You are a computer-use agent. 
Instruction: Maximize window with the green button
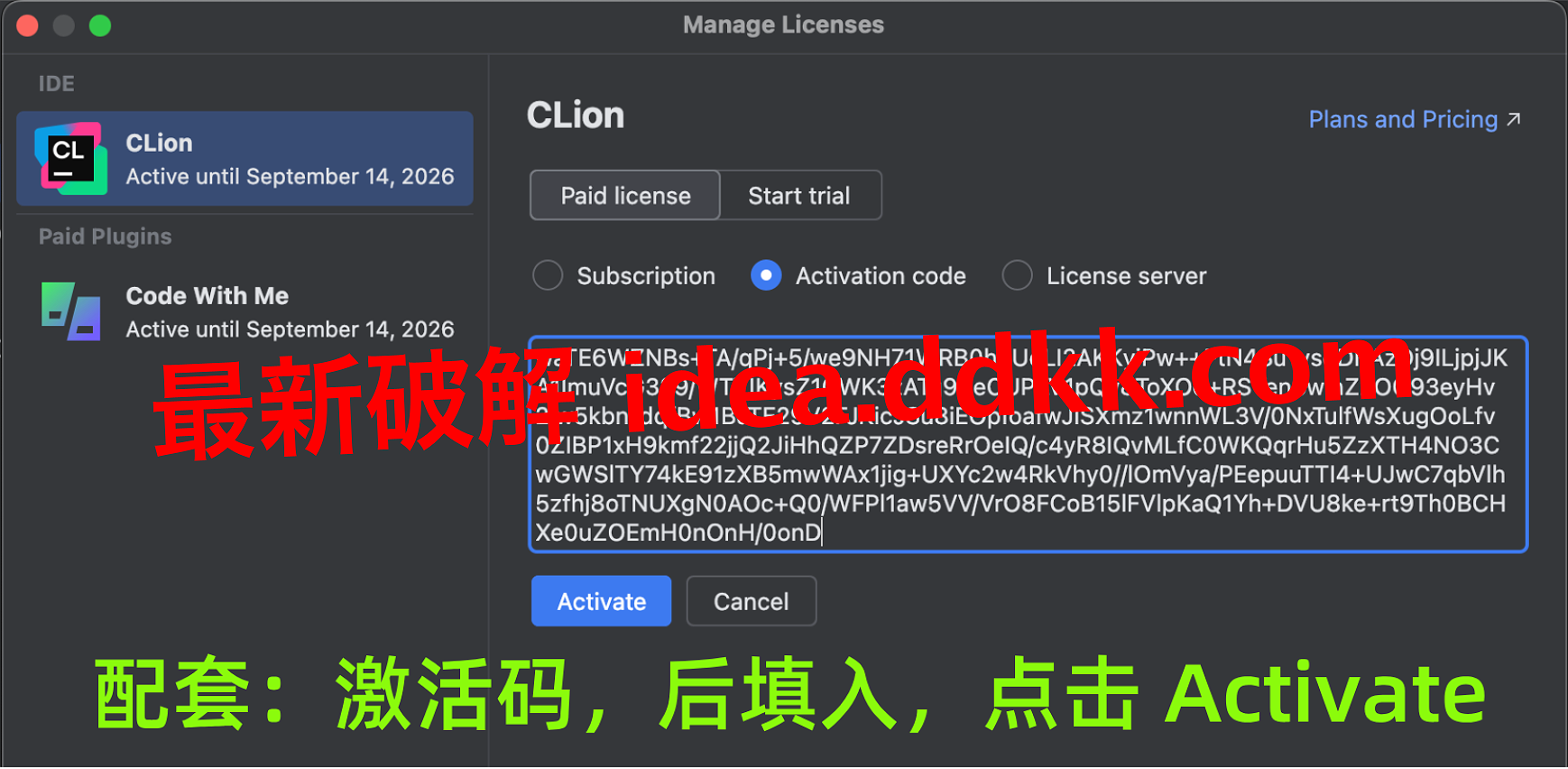[100, 25]
